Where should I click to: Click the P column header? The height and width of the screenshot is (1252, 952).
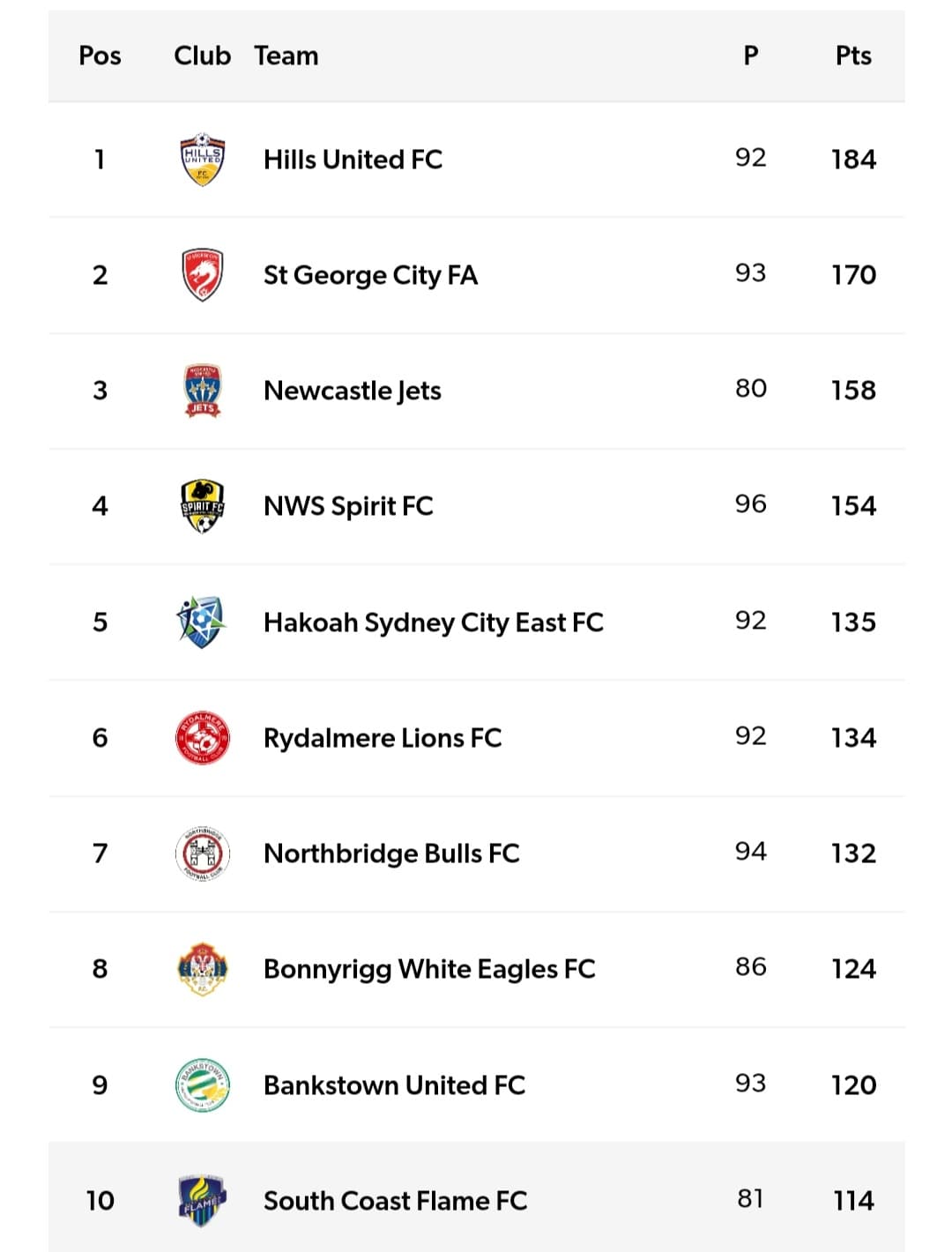pyautogui.click(x=750, y=56)
